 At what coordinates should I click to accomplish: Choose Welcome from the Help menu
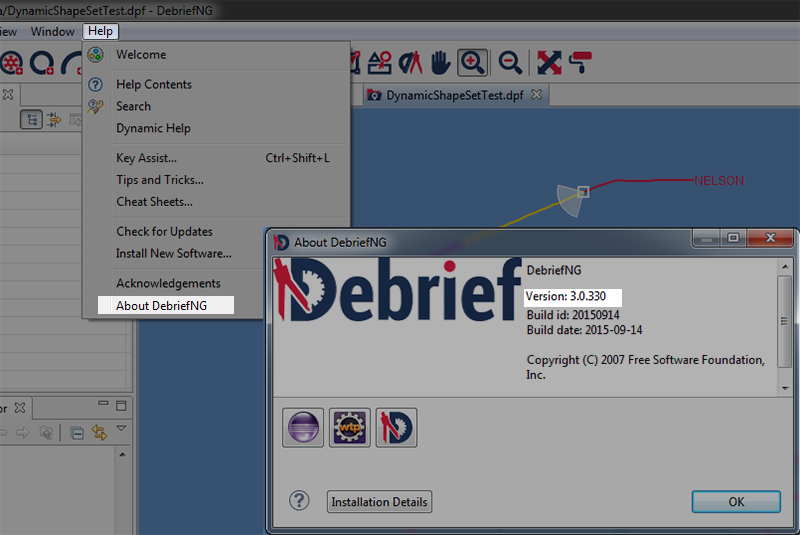coord(217,55)
